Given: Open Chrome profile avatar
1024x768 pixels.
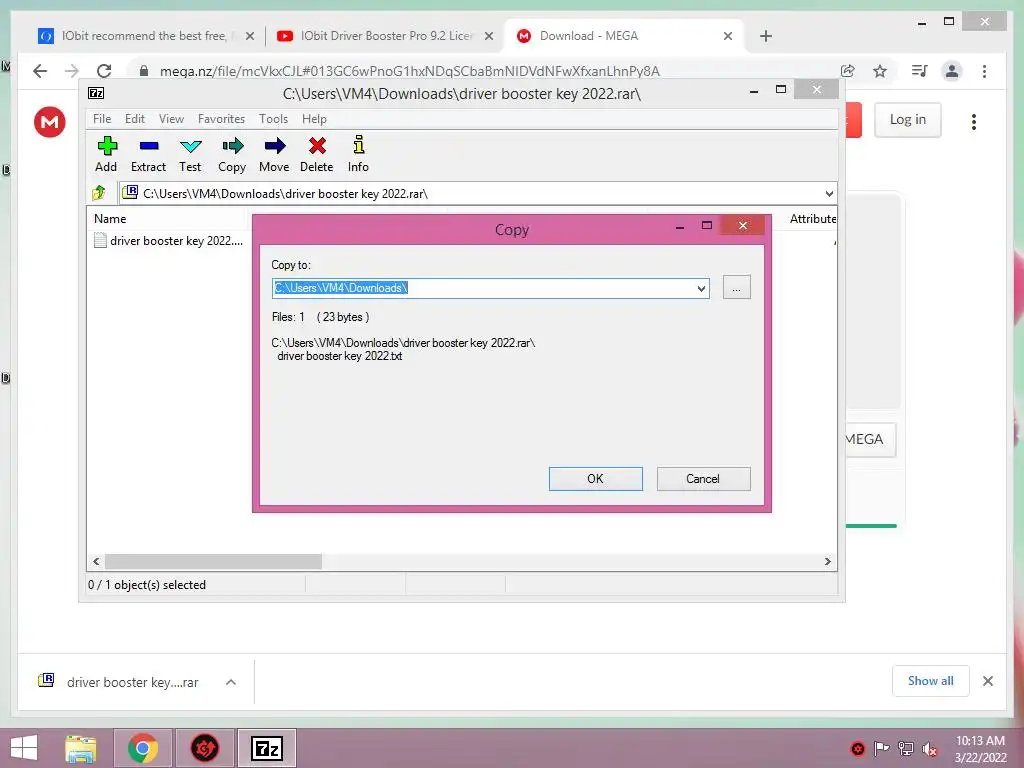Looking at the screenshot, I should tap(952, 71).
